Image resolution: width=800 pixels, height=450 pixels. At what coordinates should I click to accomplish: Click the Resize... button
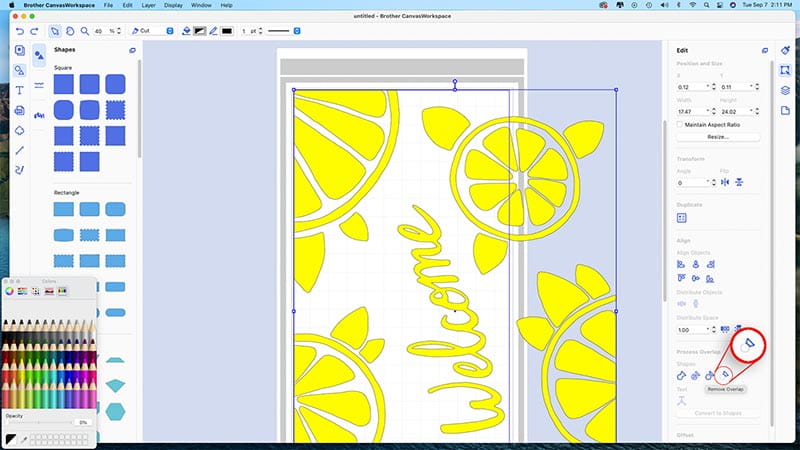click(718, 137)
